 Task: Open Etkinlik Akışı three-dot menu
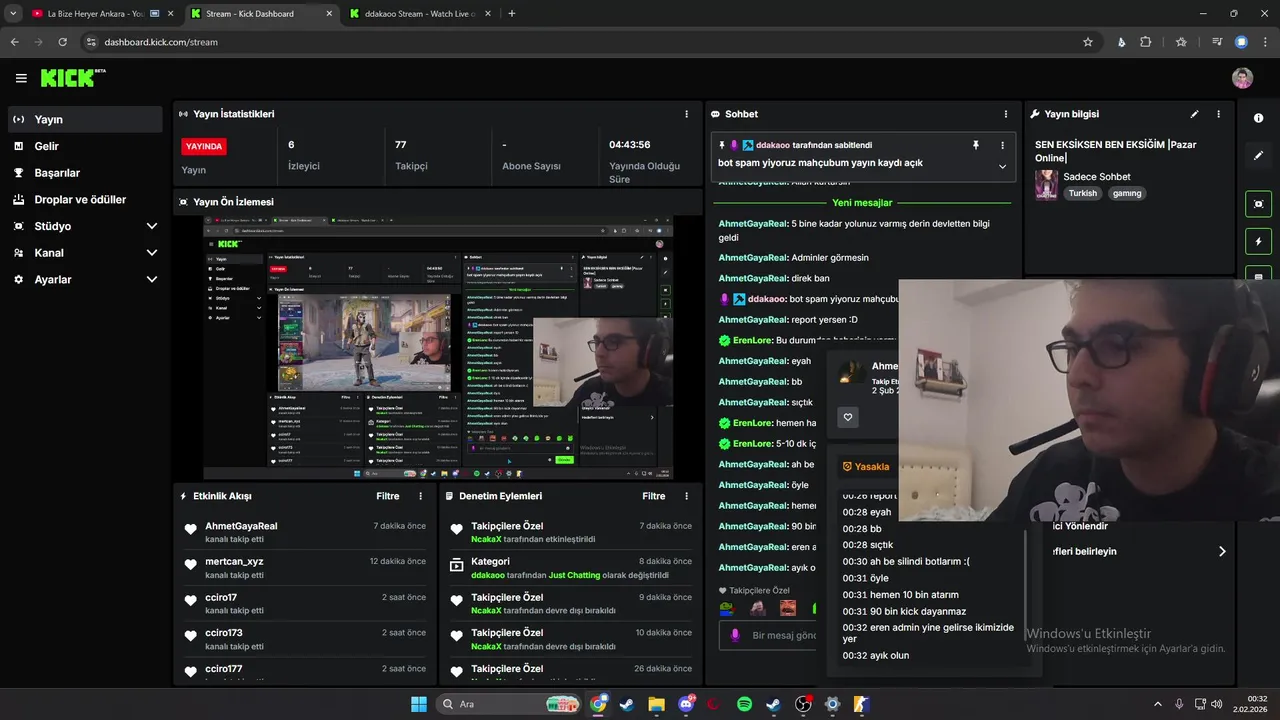tap(420, 496)
